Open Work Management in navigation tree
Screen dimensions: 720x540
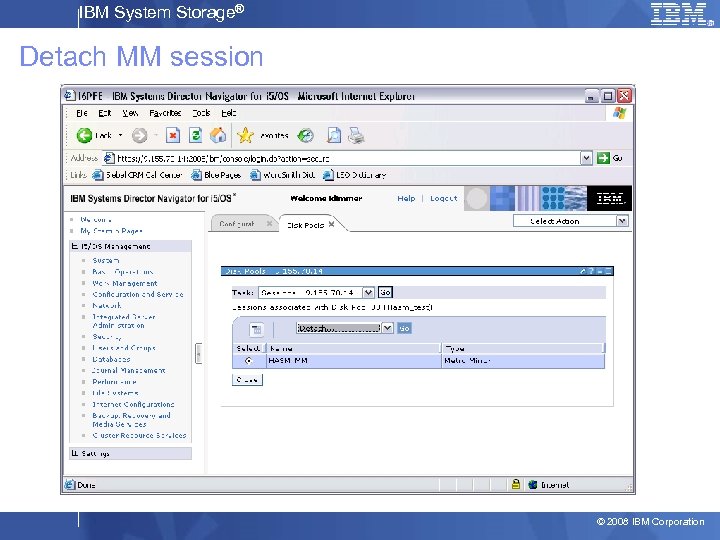tap(124, 283)
